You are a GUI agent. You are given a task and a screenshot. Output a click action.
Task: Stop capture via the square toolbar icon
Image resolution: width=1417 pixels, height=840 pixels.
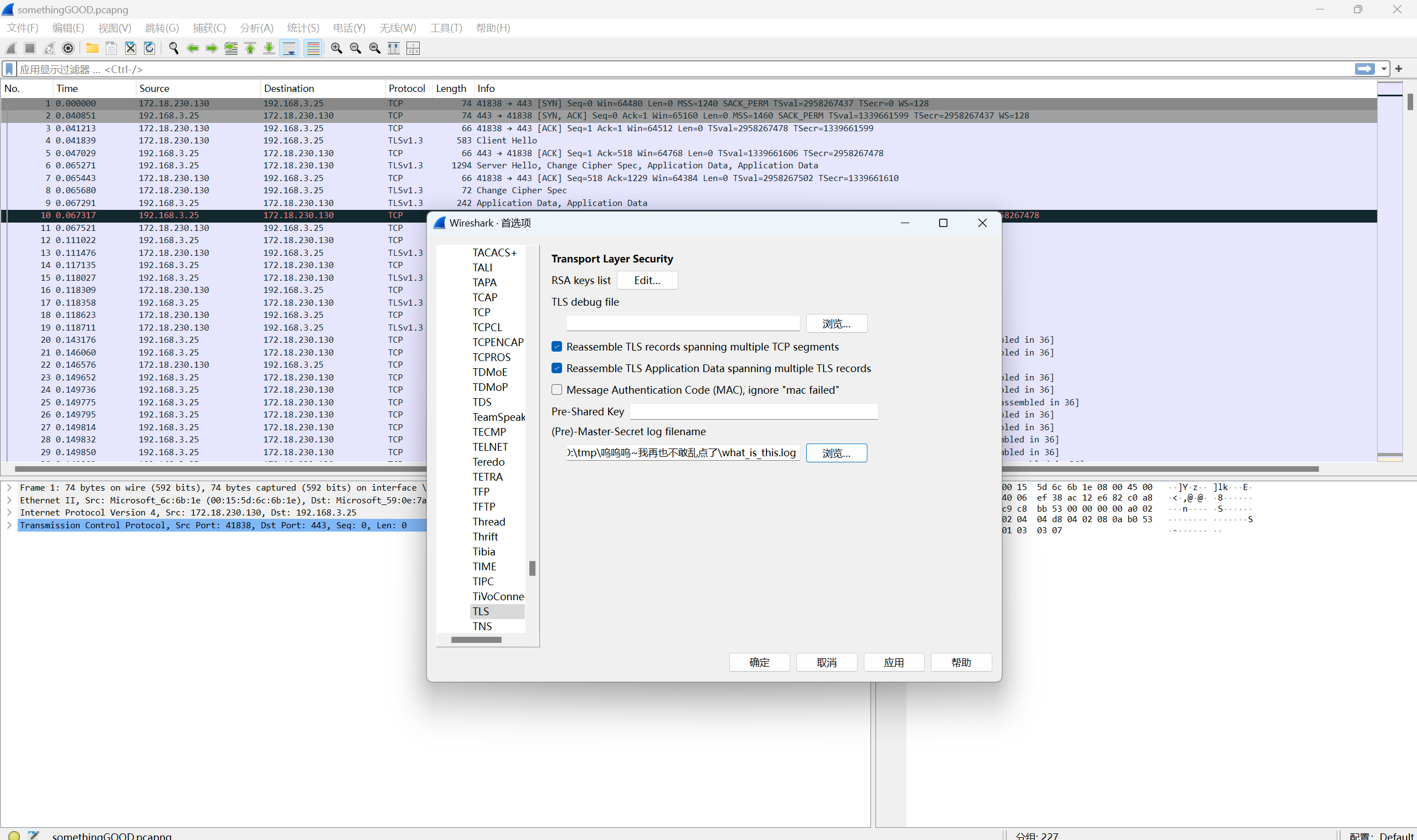[30, 48]
